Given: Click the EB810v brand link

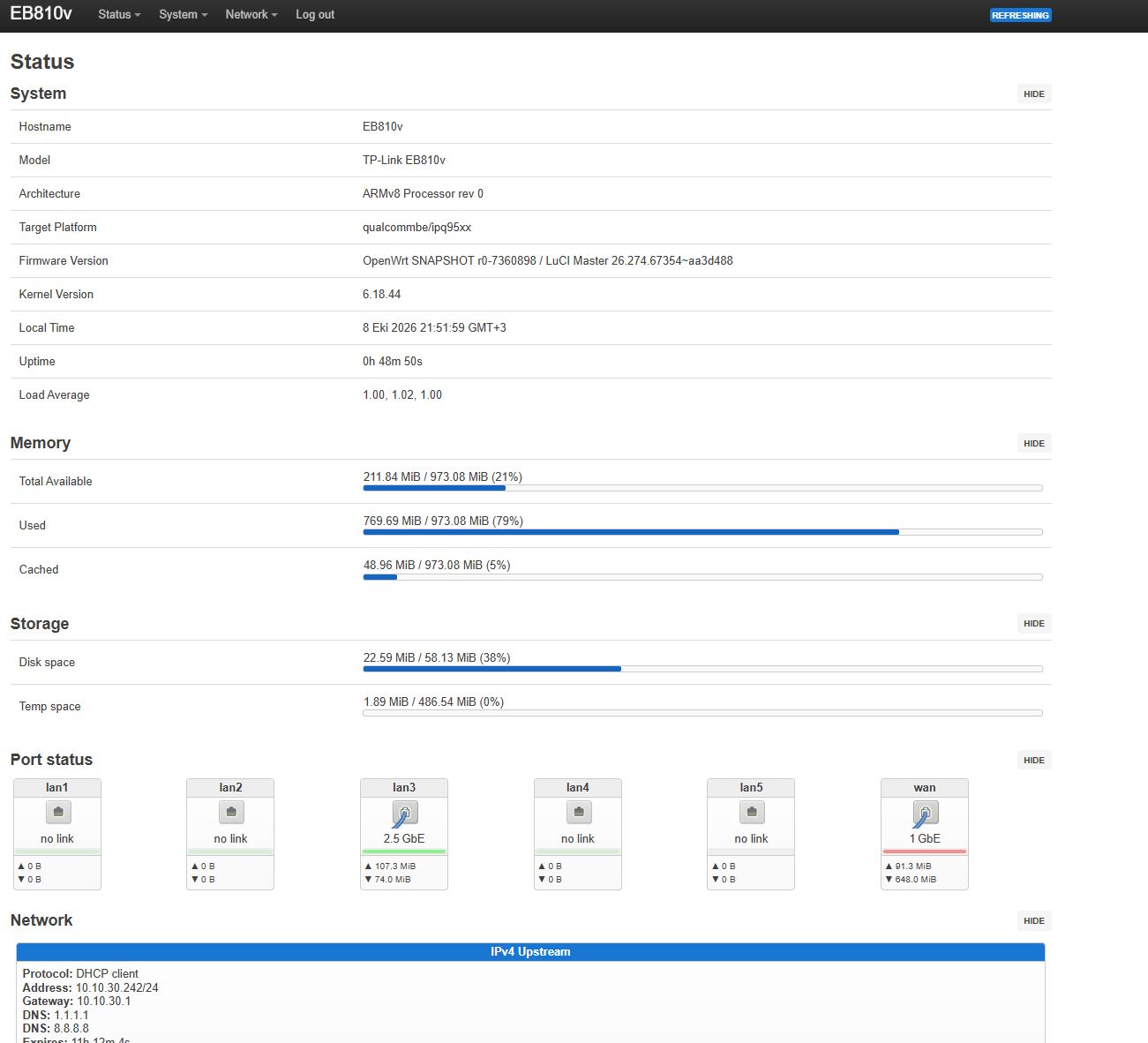Looking at the screenshot, I should click(x=41, y=14).
